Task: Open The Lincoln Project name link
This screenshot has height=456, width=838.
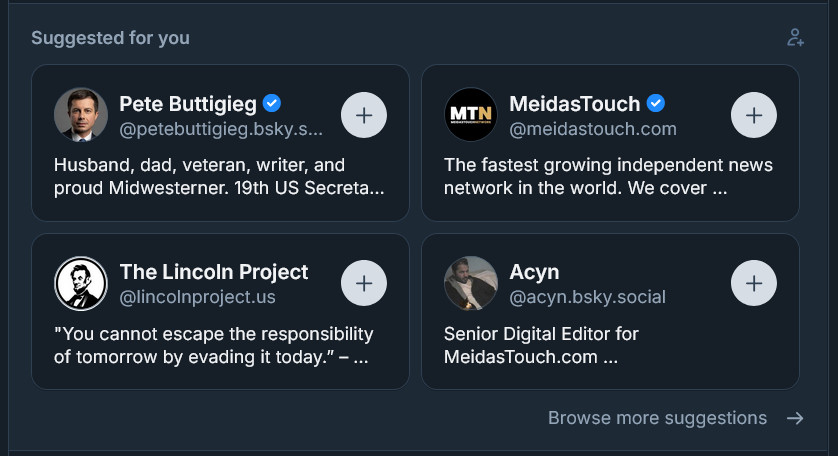Action: [214, 272]
